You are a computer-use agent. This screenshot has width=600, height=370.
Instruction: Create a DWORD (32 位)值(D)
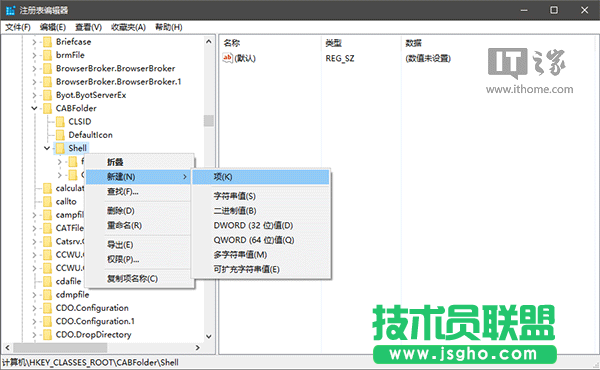pos(261,225)
